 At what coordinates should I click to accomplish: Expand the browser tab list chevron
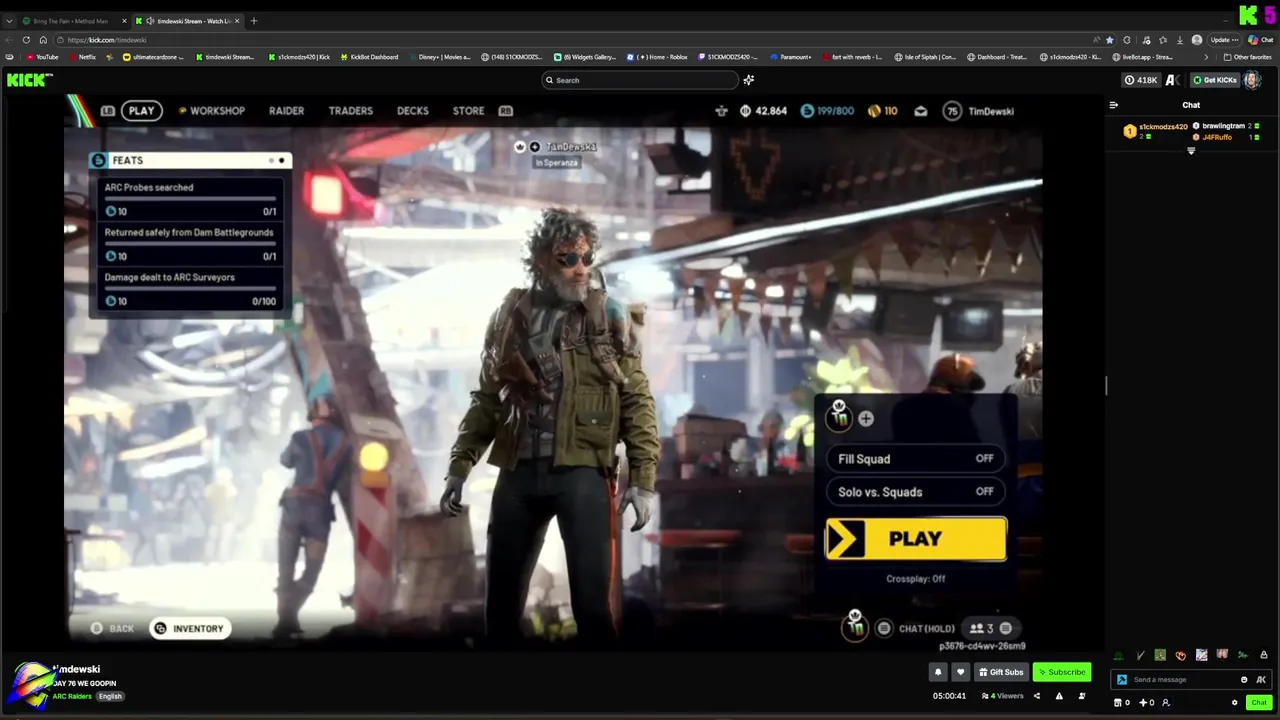(9, 21)
